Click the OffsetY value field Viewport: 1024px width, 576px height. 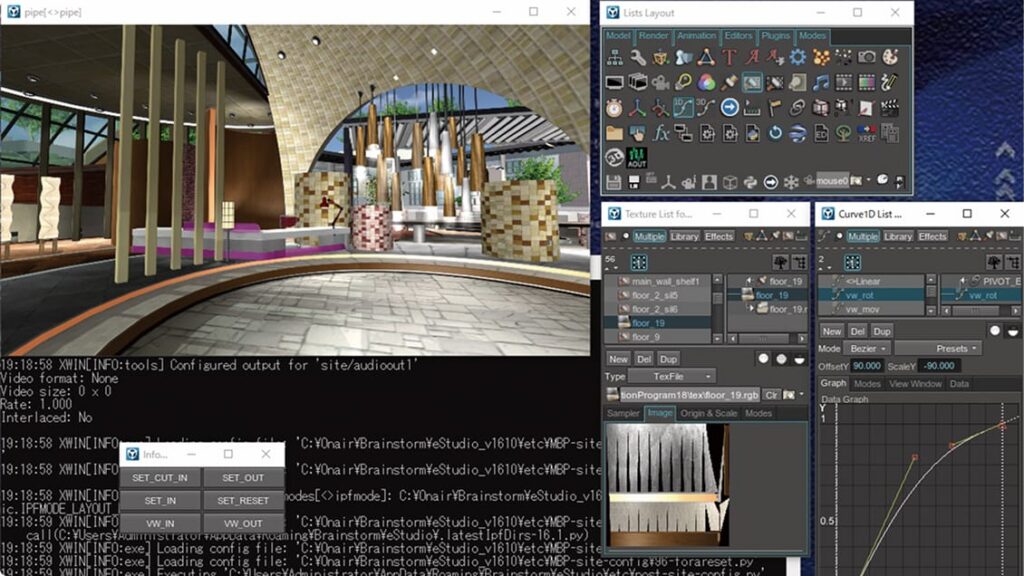[866, 366]
